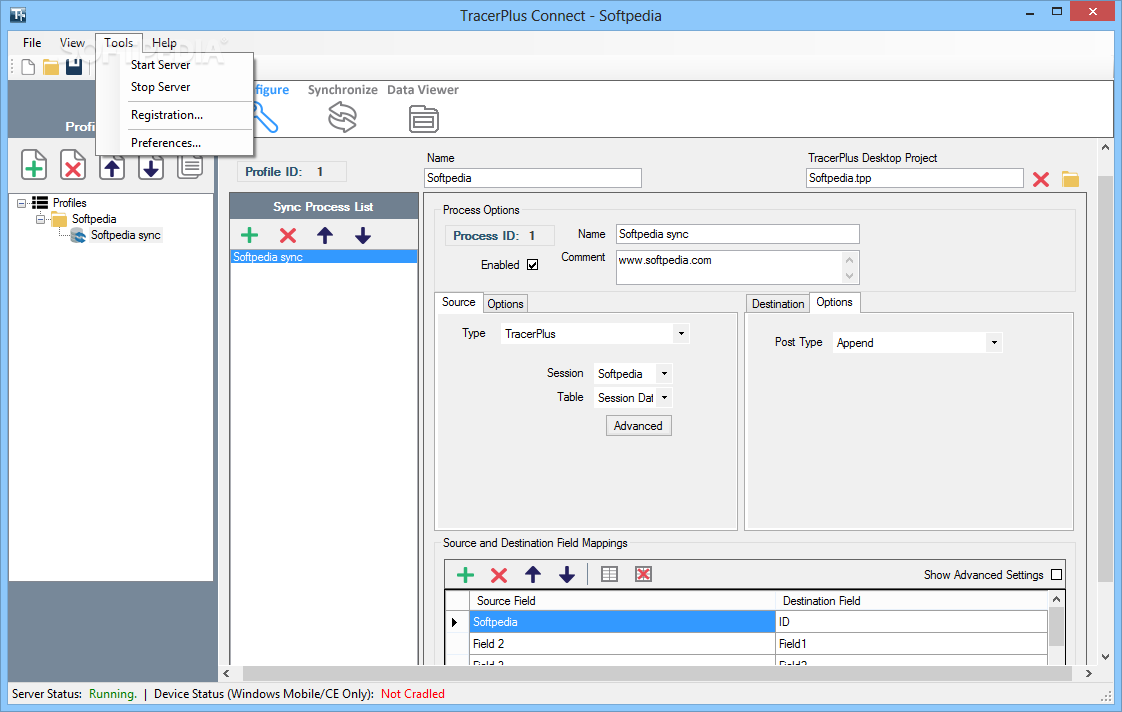Click the profile Name input field

(532, 178)
